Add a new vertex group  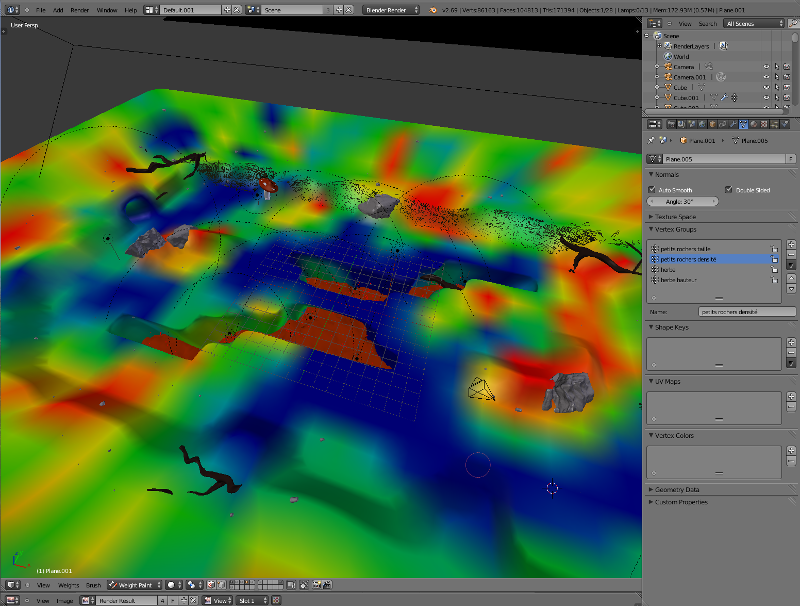pos(791,244)
